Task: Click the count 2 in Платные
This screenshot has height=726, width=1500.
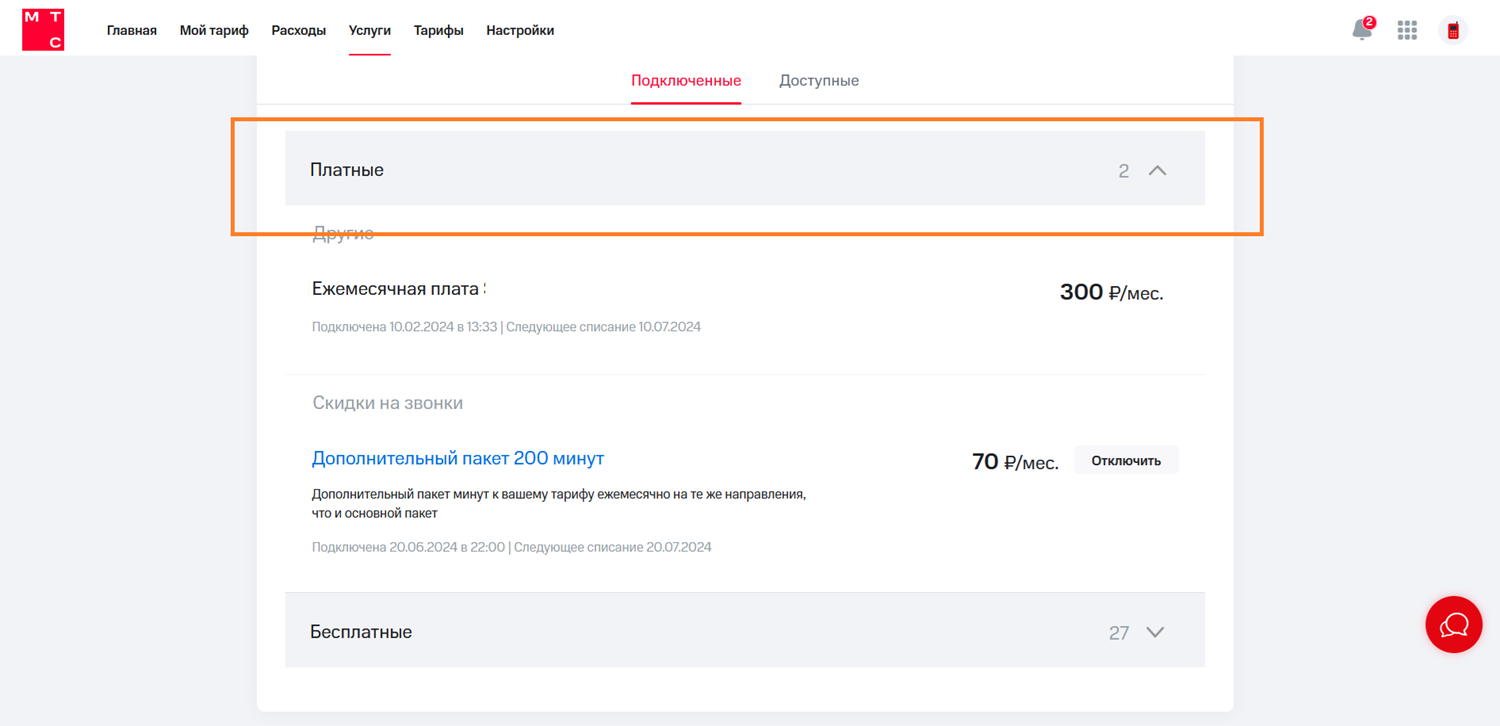Action: pyautogui.click(x=1124, y=171)
